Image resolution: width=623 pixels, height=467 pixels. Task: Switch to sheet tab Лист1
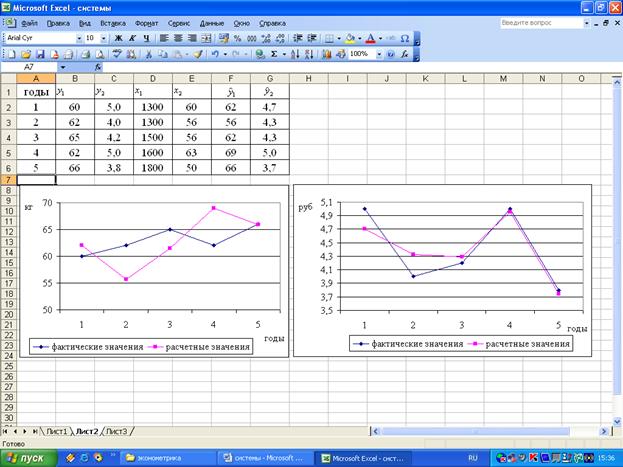(56, 431)
